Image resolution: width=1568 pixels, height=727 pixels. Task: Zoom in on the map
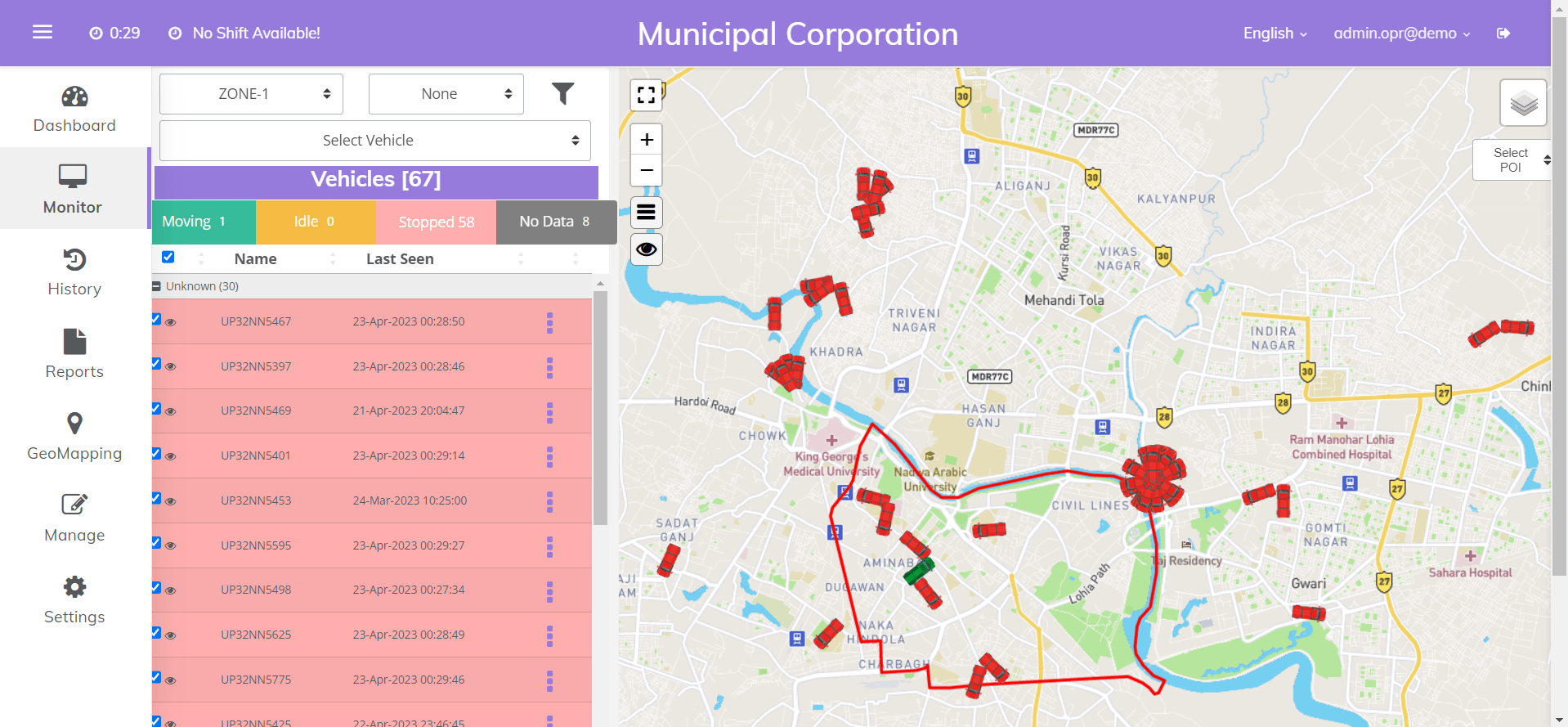point(646,140)
